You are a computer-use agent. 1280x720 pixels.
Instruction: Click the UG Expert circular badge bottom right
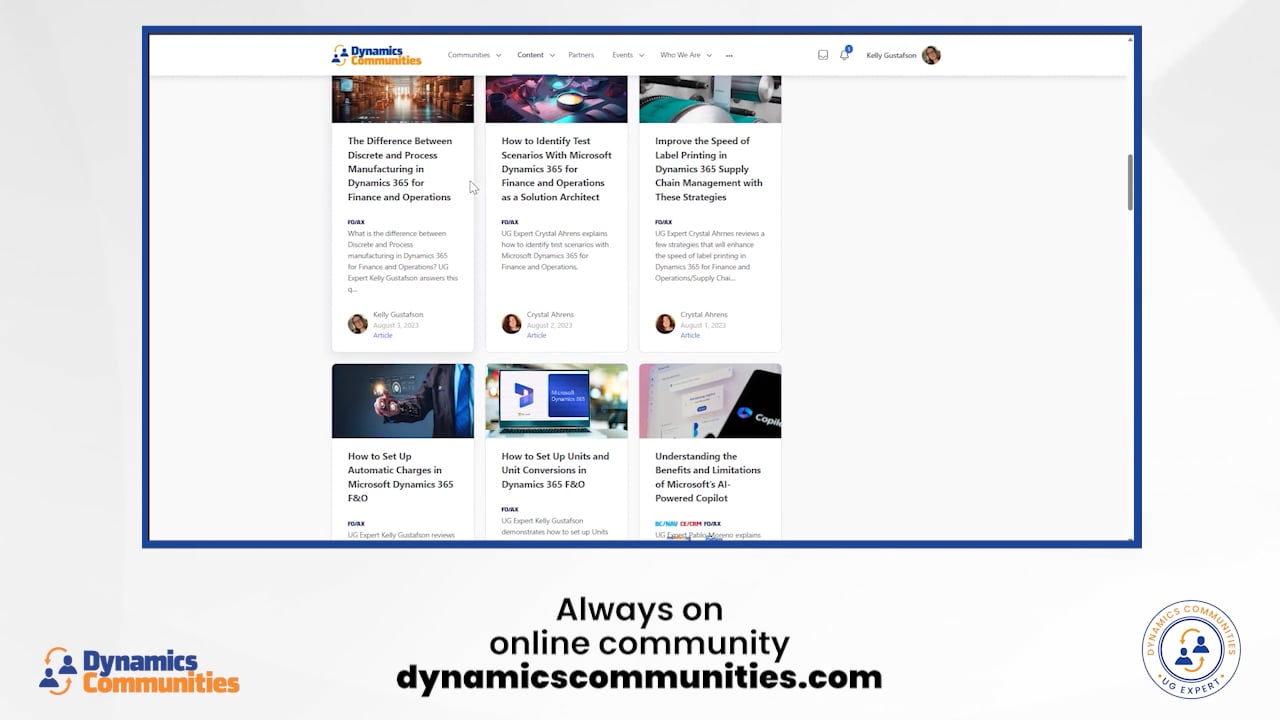tap(1192, 651)
